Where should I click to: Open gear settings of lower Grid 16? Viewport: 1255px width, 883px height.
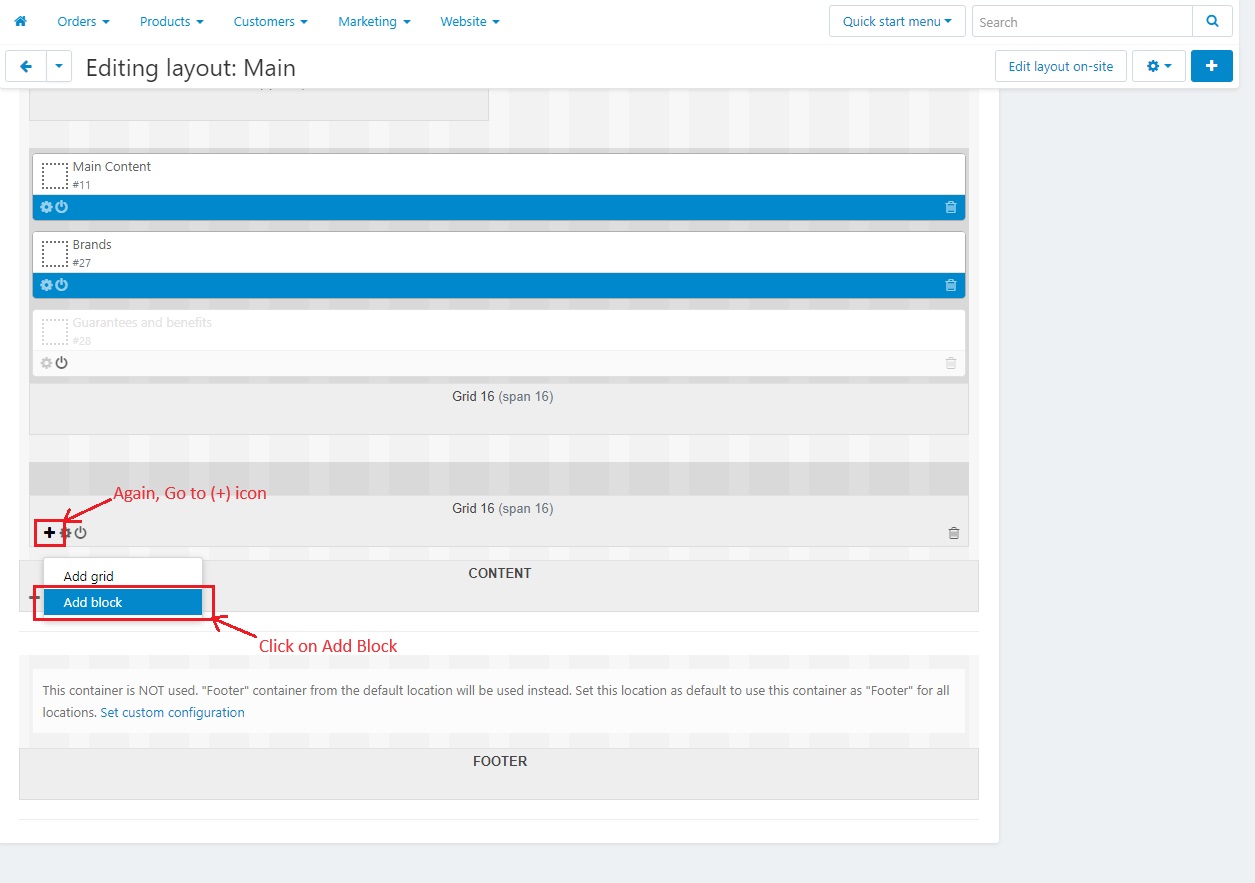[65, 533]
